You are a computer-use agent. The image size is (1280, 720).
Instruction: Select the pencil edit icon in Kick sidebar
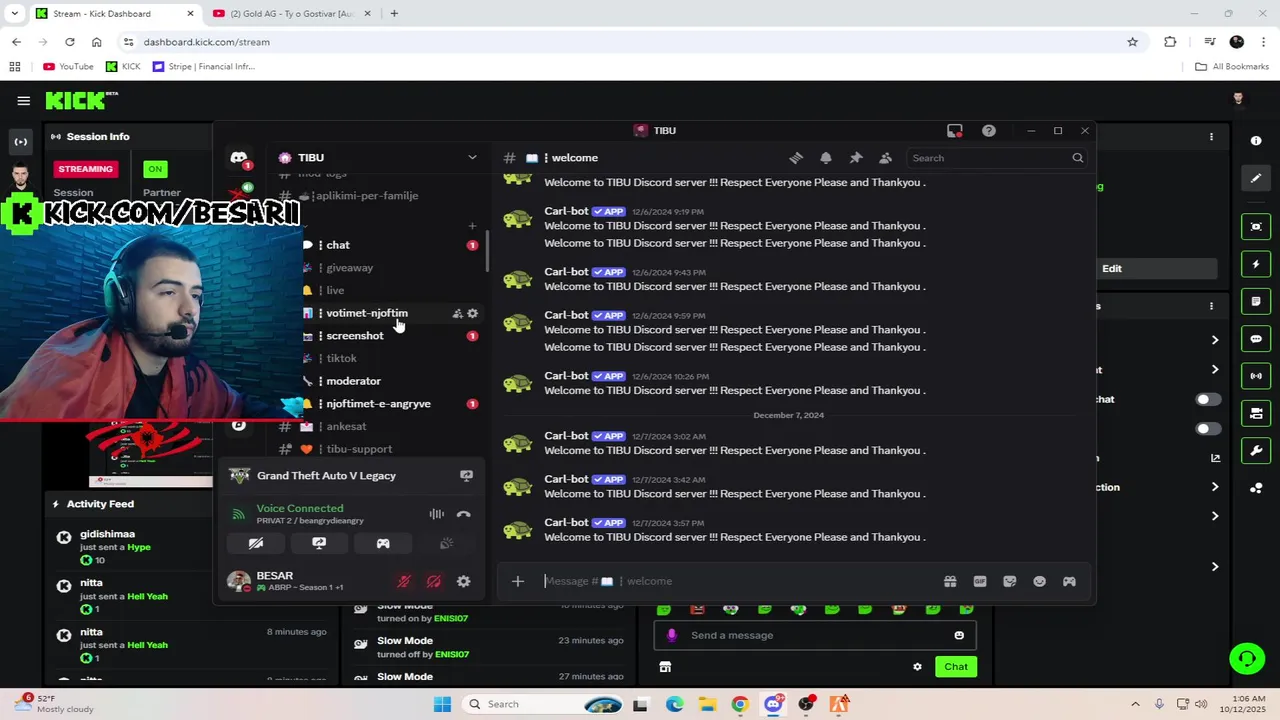(1256, 178)
